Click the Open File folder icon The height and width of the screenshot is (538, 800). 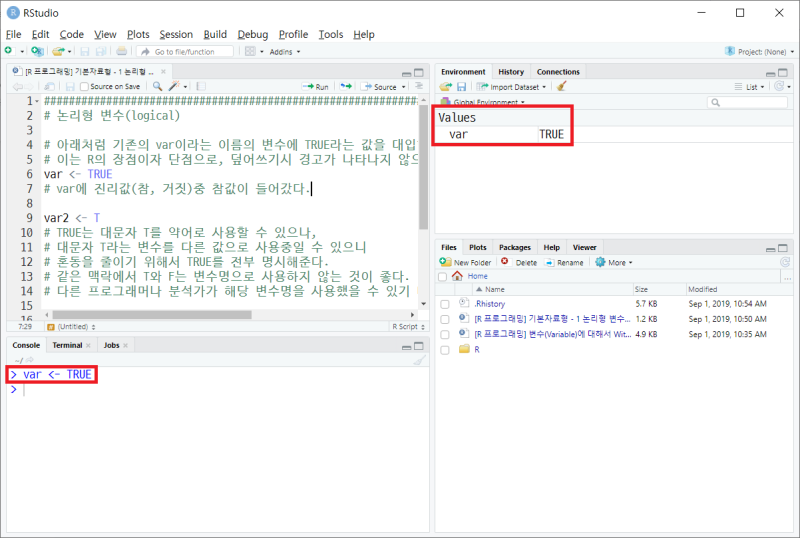tap(58, 51)
